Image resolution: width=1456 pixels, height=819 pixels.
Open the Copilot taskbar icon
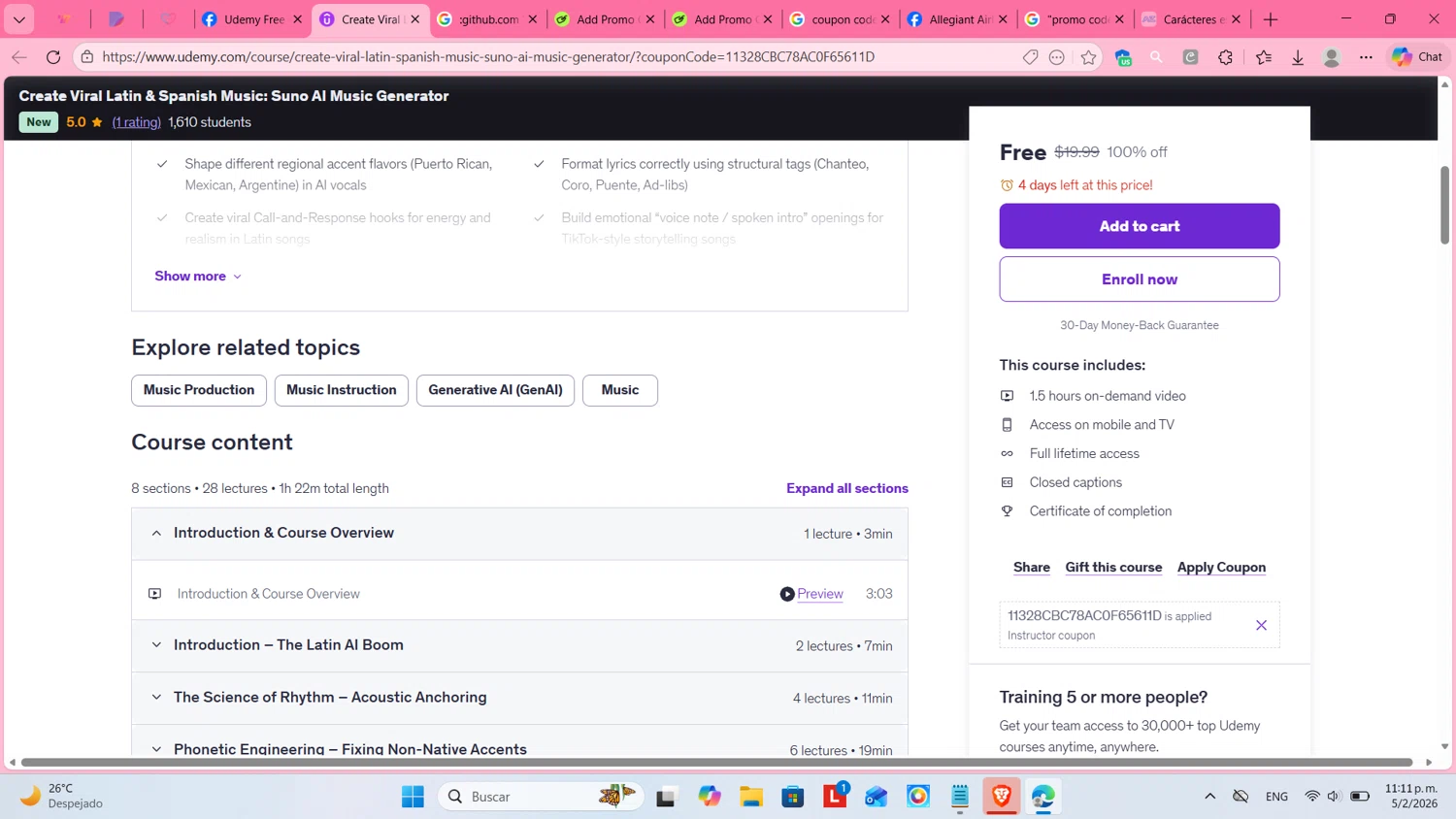710,797
